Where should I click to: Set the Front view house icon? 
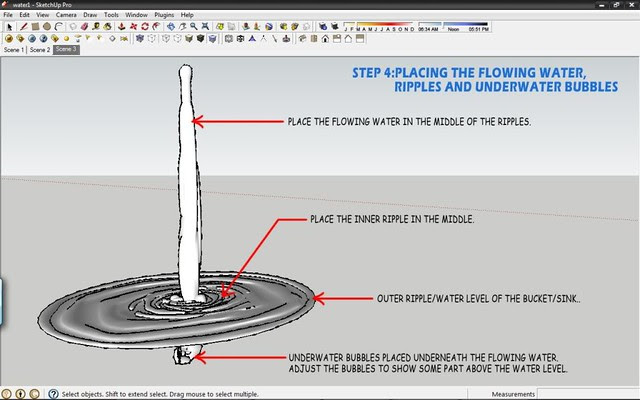[x=325, y=39]
